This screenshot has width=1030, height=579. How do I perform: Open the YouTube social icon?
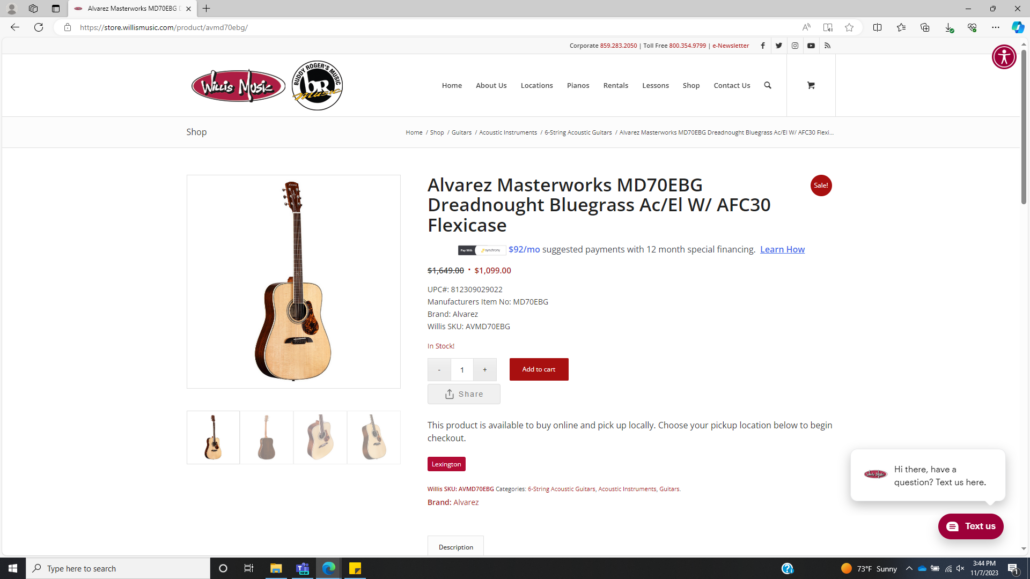(x=811, y=46)
